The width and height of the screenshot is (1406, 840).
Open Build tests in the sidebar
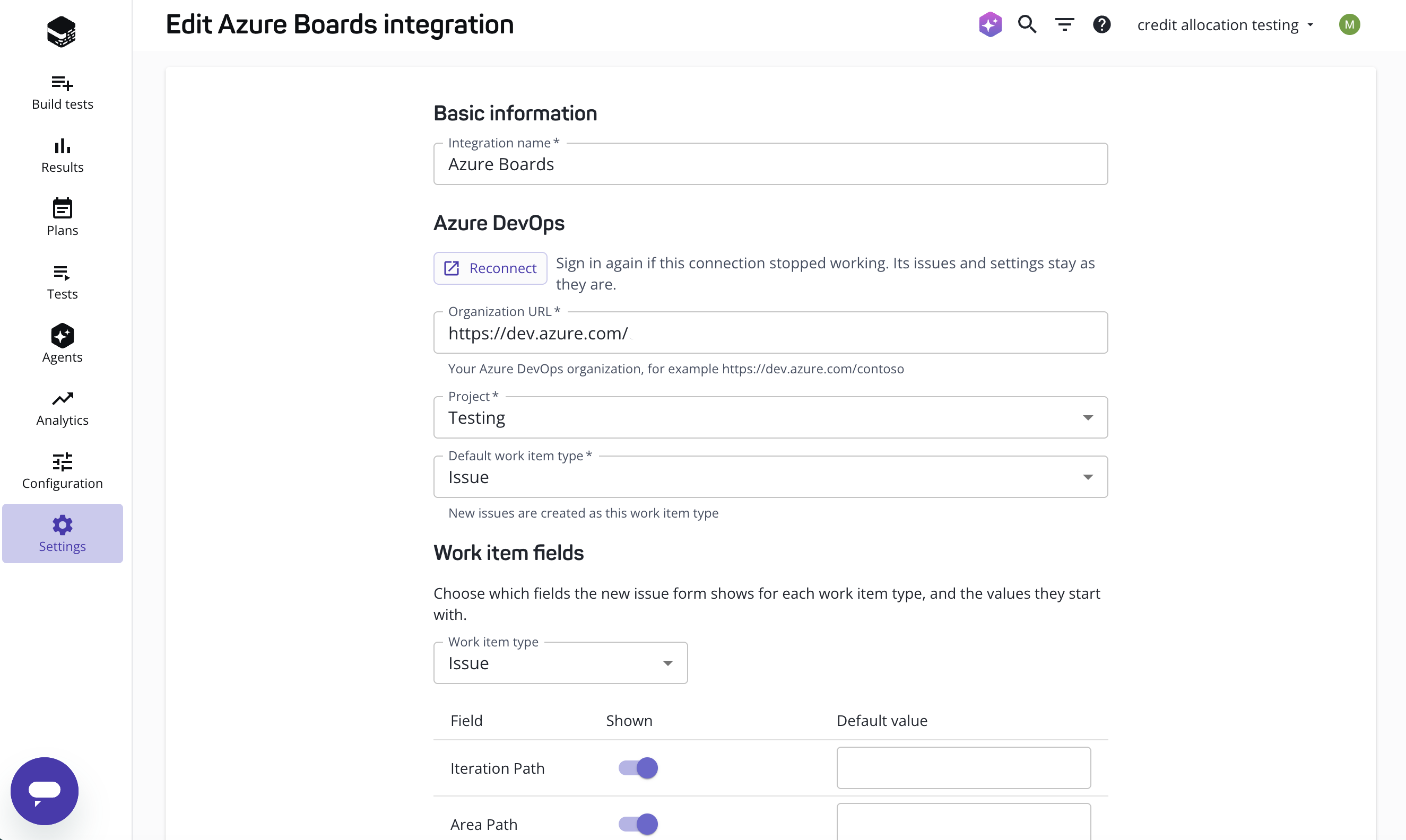(x=62, y=92)
